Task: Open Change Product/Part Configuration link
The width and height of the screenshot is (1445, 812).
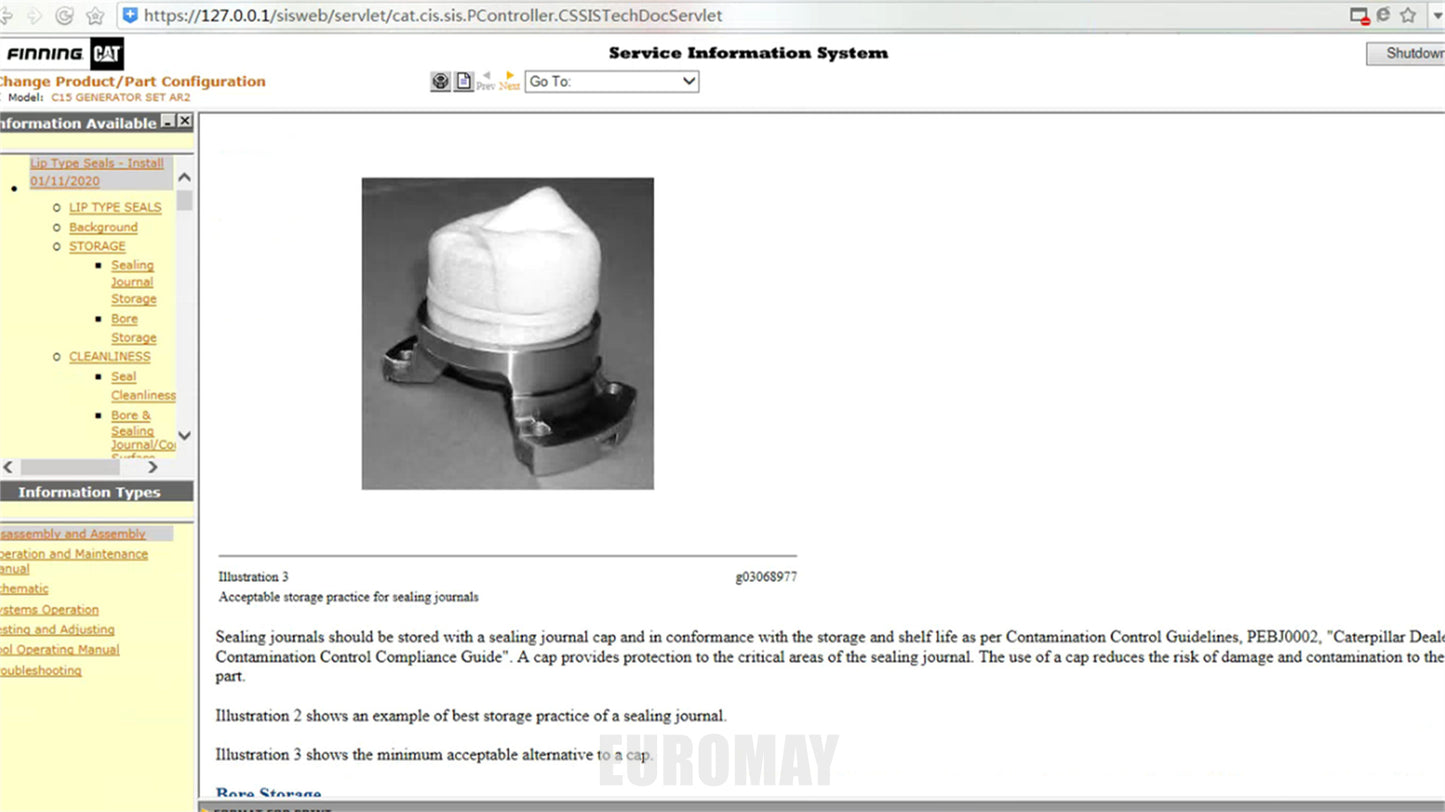Action: [132, 81]
